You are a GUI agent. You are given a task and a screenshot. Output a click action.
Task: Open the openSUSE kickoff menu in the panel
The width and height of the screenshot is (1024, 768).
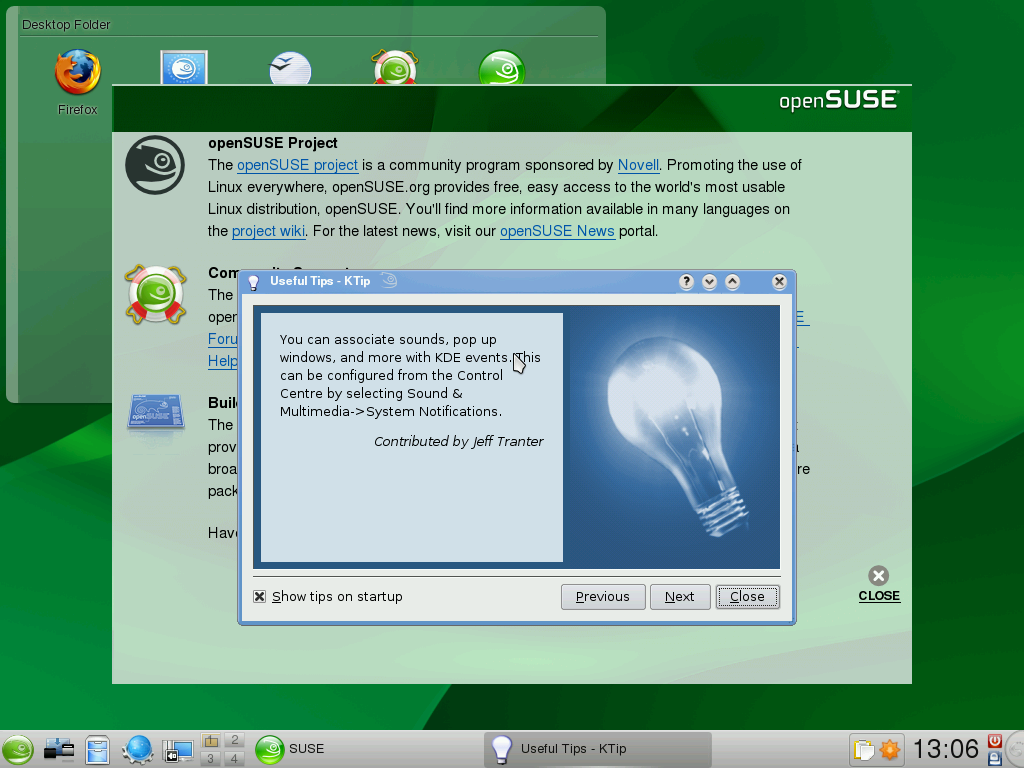tap(18, 749)
